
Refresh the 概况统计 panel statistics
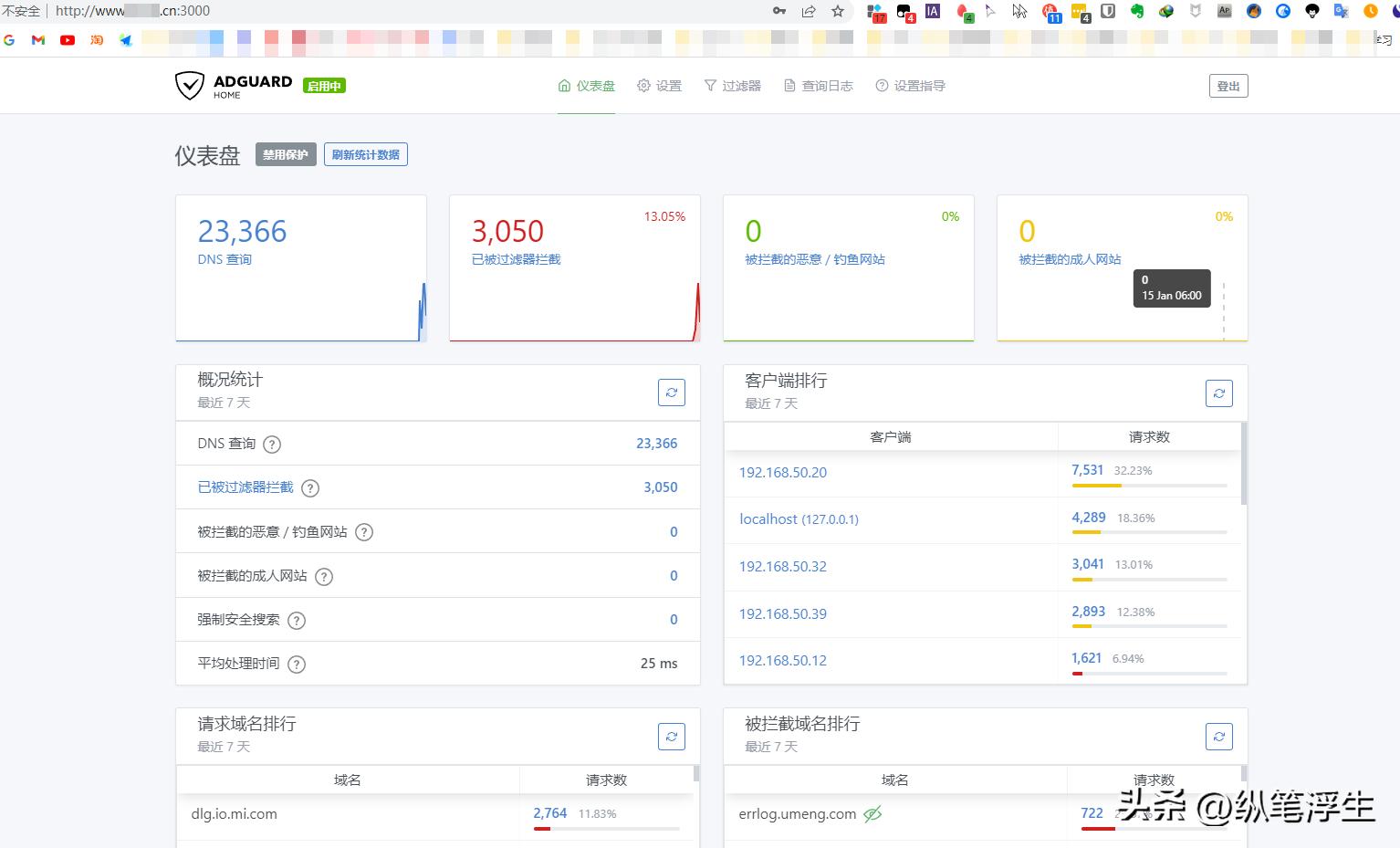(672, 392)
